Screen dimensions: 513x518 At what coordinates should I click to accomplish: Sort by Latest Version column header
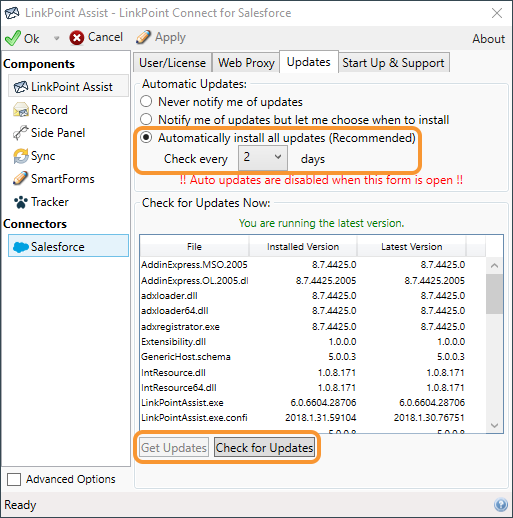pos(412,246)
